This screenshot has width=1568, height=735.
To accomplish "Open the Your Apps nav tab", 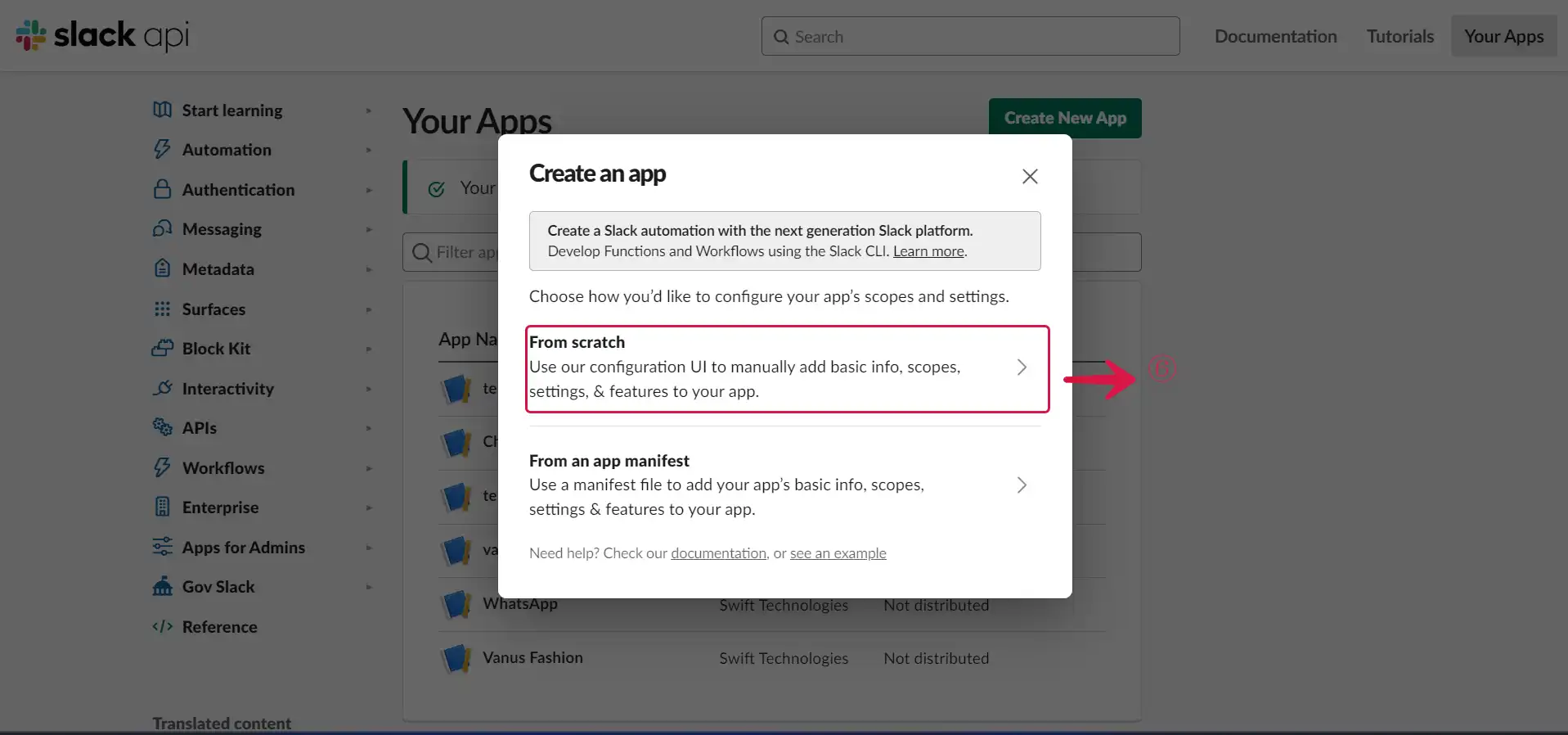I will click(x=1503, y=36).
